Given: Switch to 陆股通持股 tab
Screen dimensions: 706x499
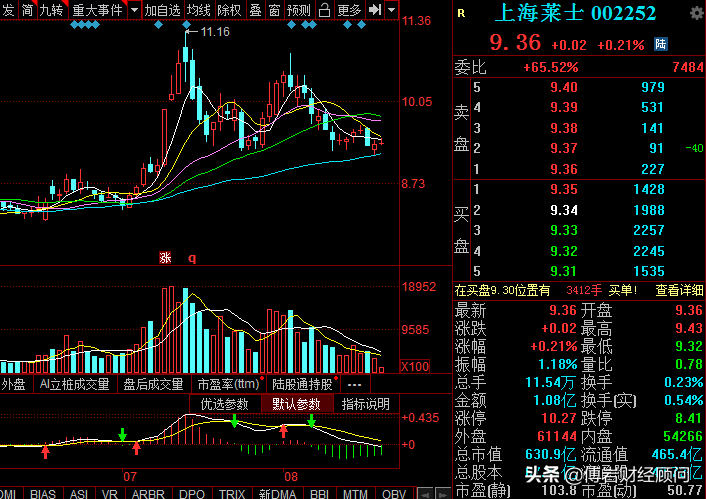Looking at the screenshot, I should click(x=302, y=384).
